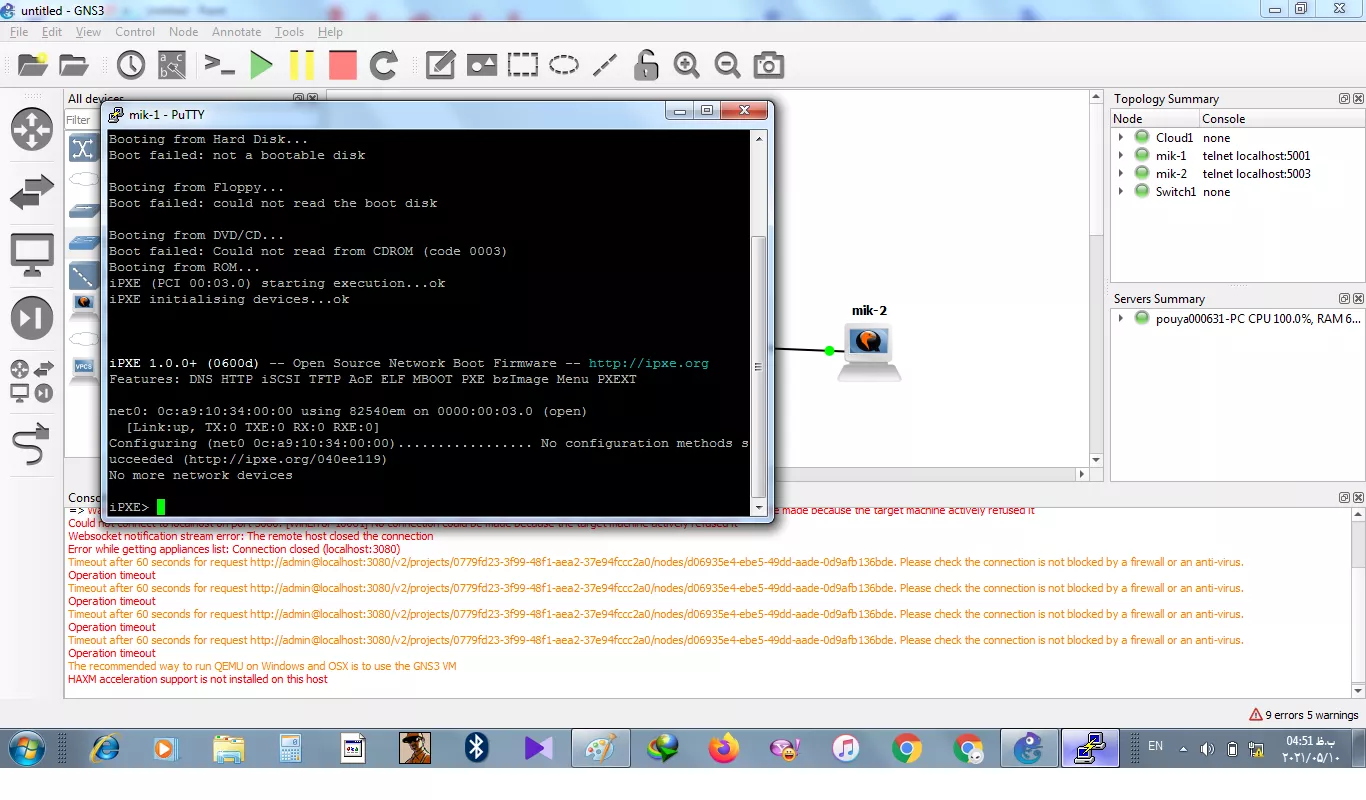Click the Open project folder icon
1366x800 pixels.
[74, 66]
